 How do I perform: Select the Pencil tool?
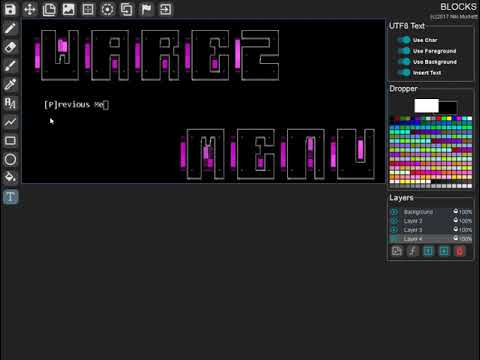(10, 28)
